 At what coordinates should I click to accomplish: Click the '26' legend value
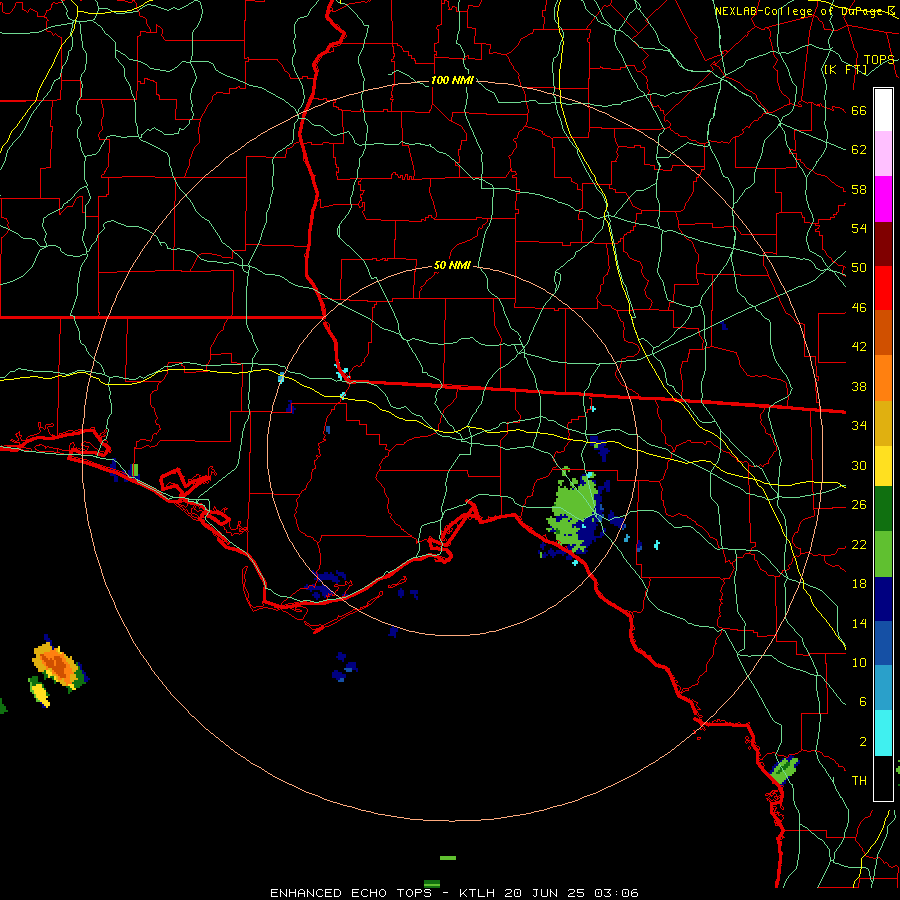tap(859, 505)
